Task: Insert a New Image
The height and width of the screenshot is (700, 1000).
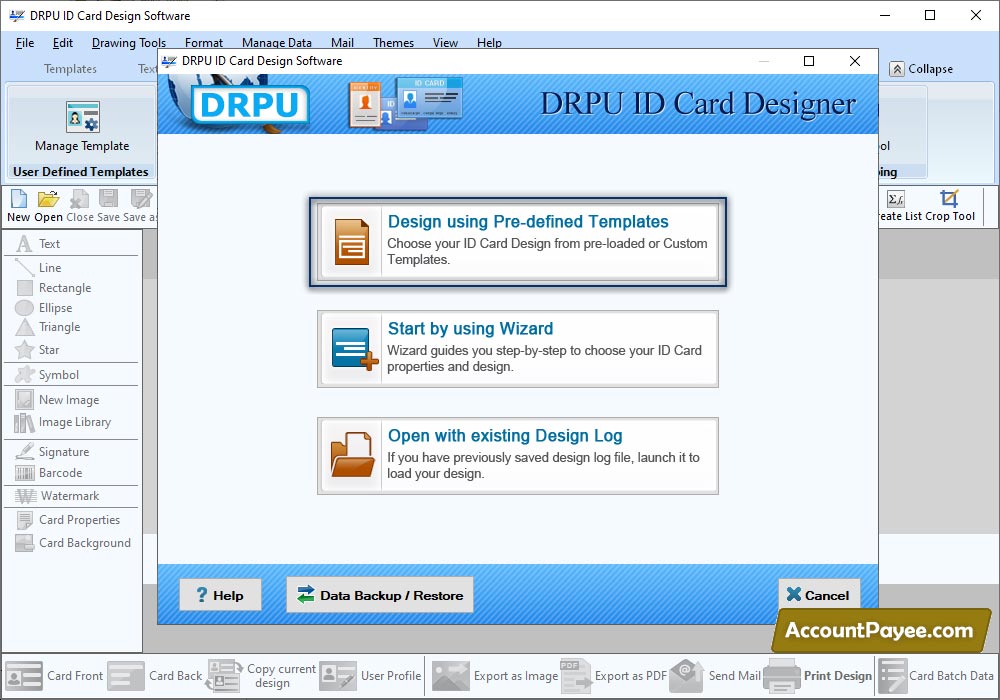Action: pyautogui.click(x=57, y=400)
